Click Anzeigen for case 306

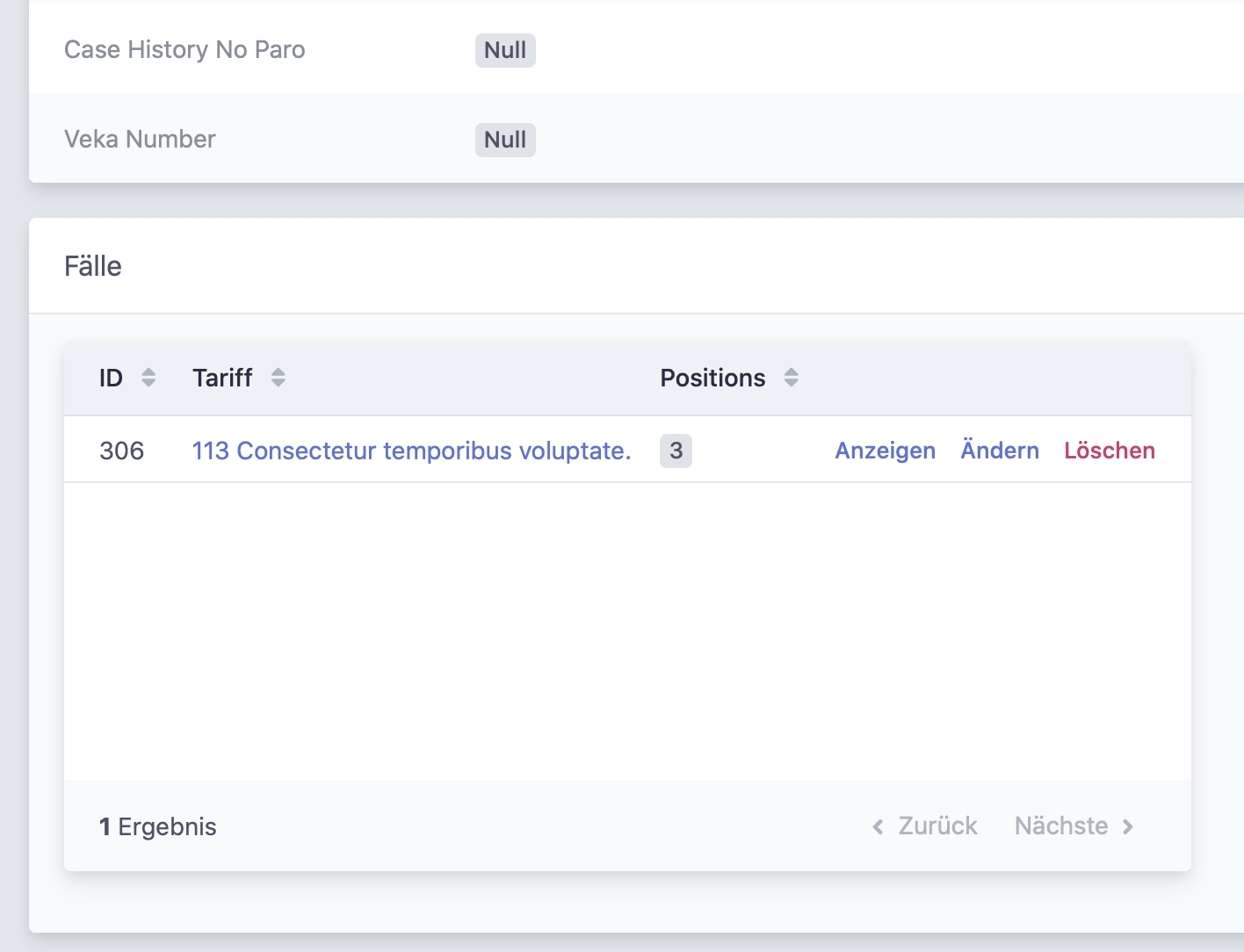click(x=885, y=451)
